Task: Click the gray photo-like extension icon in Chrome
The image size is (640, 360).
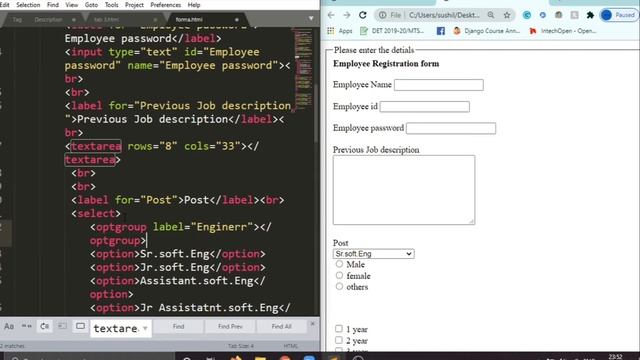Action: click(x=558, y=15)
